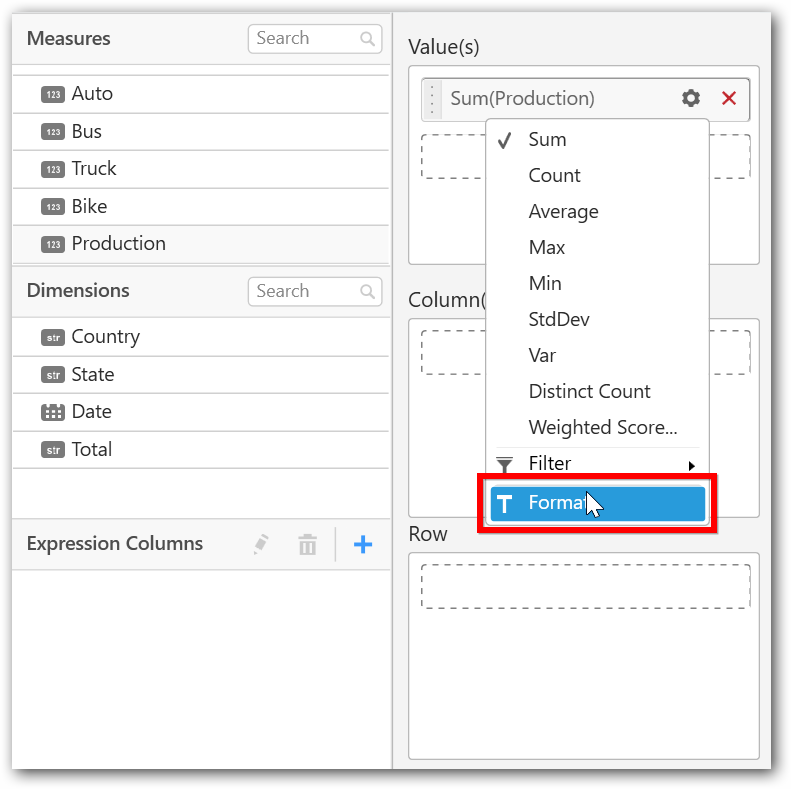Image resolution: width=791 pixels, height=789 pixels.
Task: Click the calendar icon beside Date
Action: (52, 412)
